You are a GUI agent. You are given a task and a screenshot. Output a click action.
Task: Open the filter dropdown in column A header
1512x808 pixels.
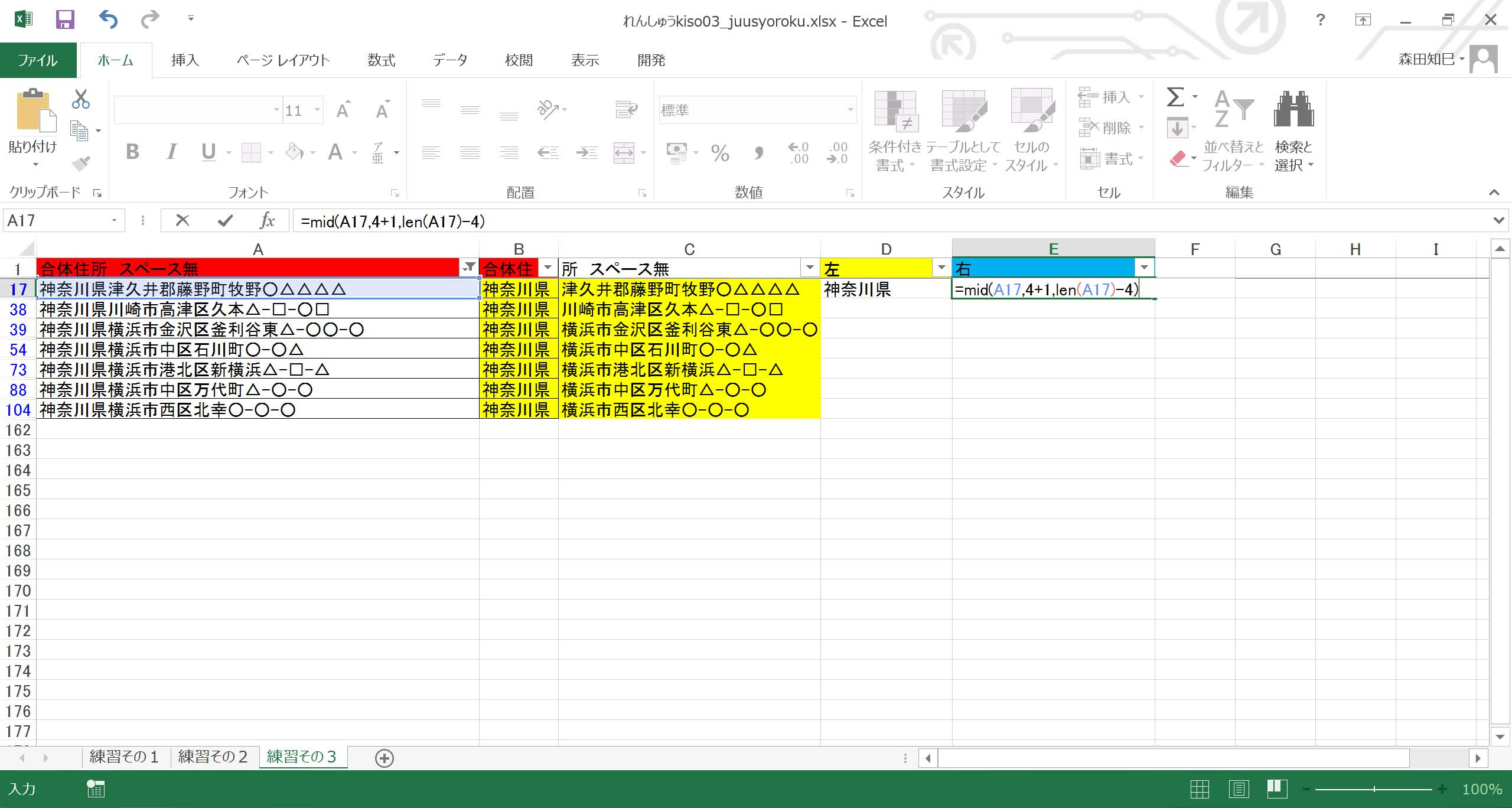click(x=469, y=268)
